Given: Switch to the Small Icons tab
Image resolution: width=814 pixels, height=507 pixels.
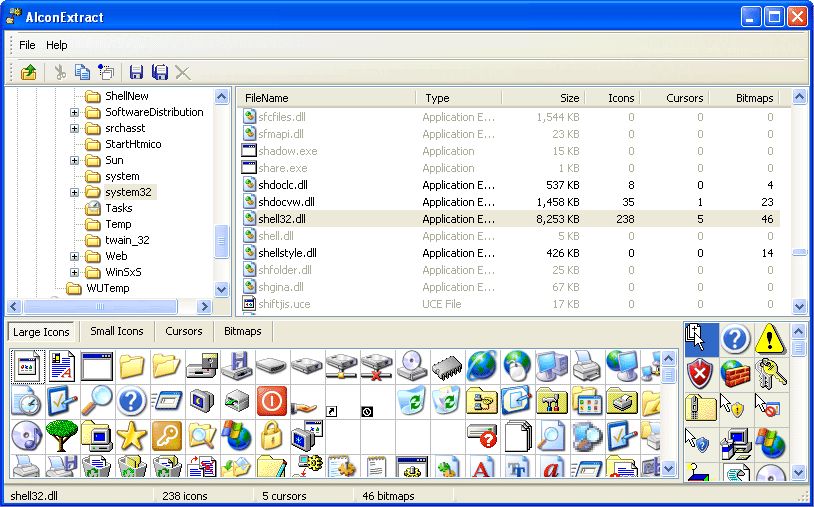Looking at the screenshot, I should (x=116, y=331).
